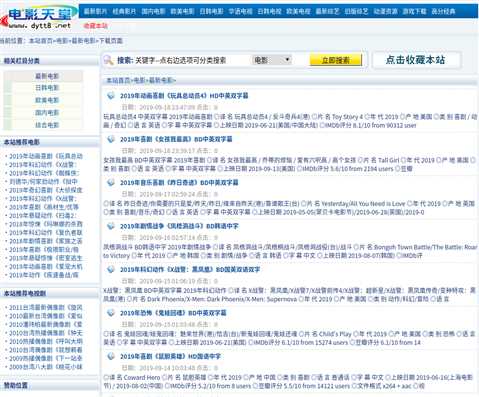This screenshot has width=479, height=397.
Task: Click the globe icon beside 鼠胆英雄
Action: (110, 356)
